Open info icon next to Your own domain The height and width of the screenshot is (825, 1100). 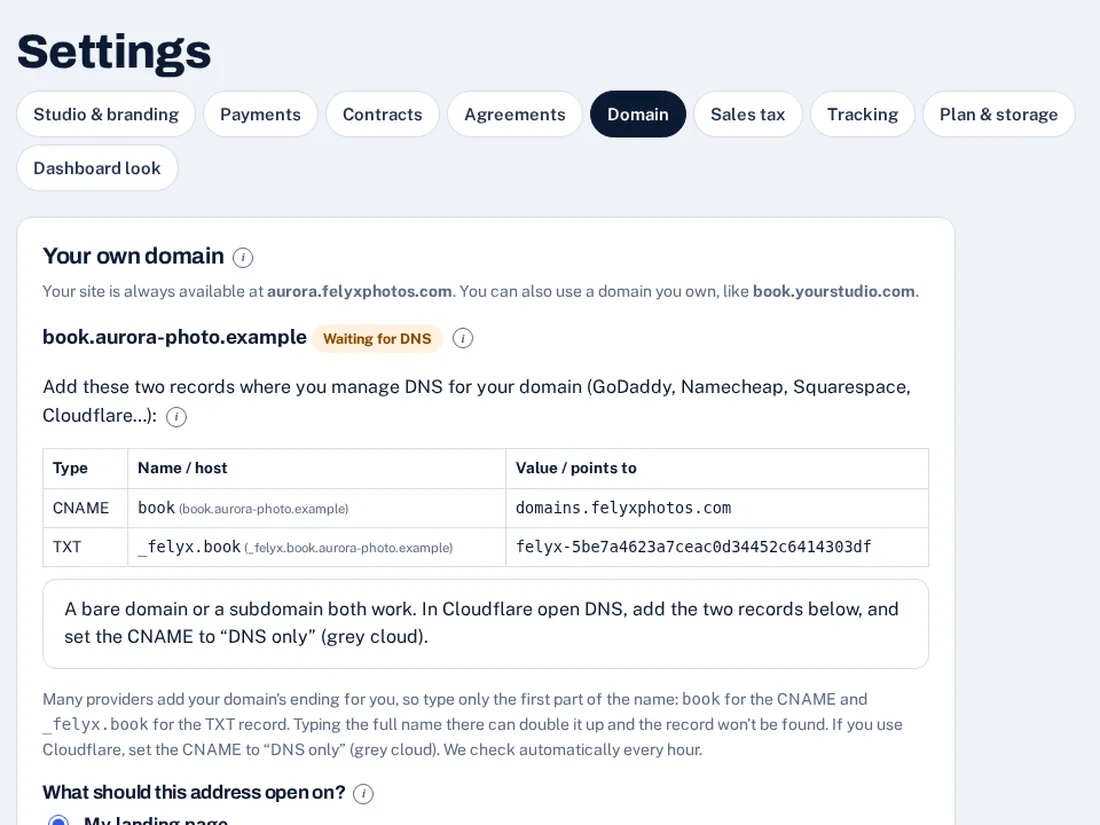click(243, 257)
